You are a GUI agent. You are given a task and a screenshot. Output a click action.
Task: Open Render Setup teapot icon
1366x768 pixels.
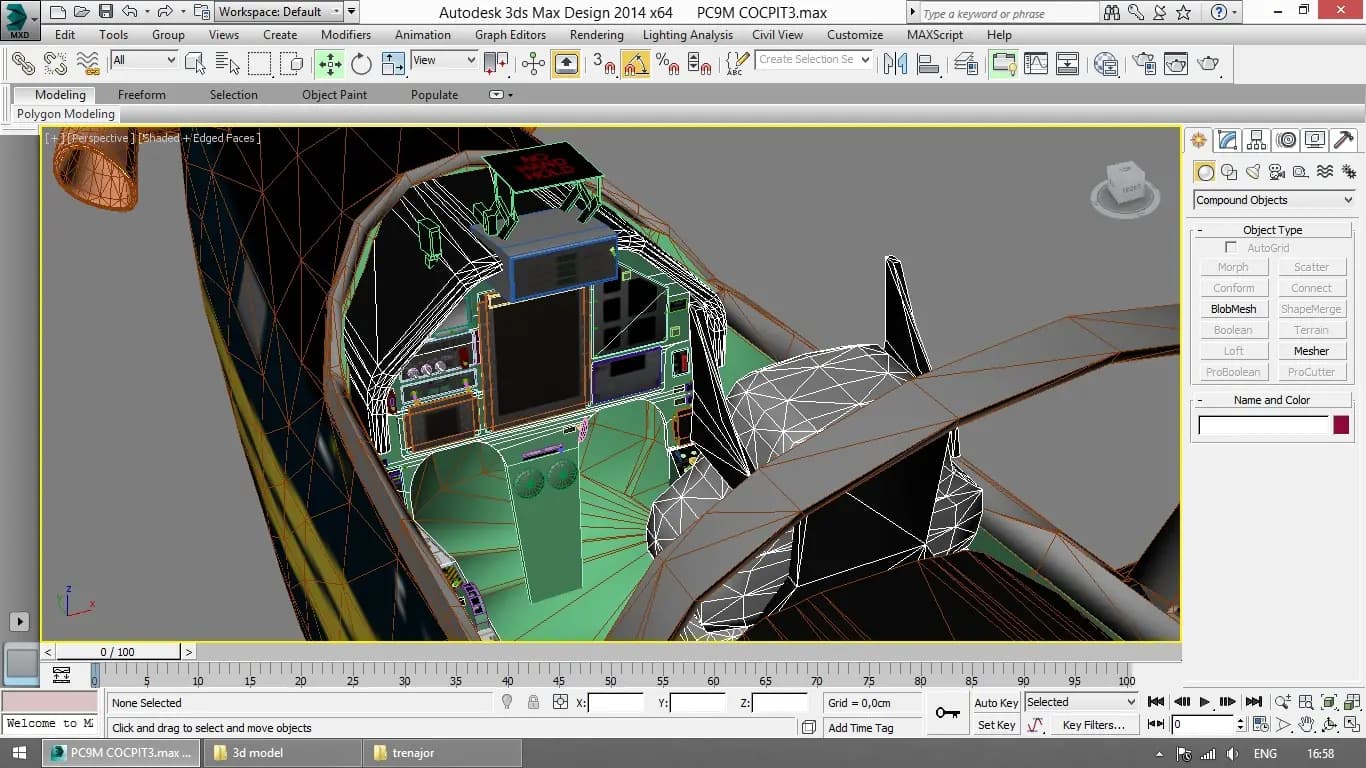[x=1144, y=64]
